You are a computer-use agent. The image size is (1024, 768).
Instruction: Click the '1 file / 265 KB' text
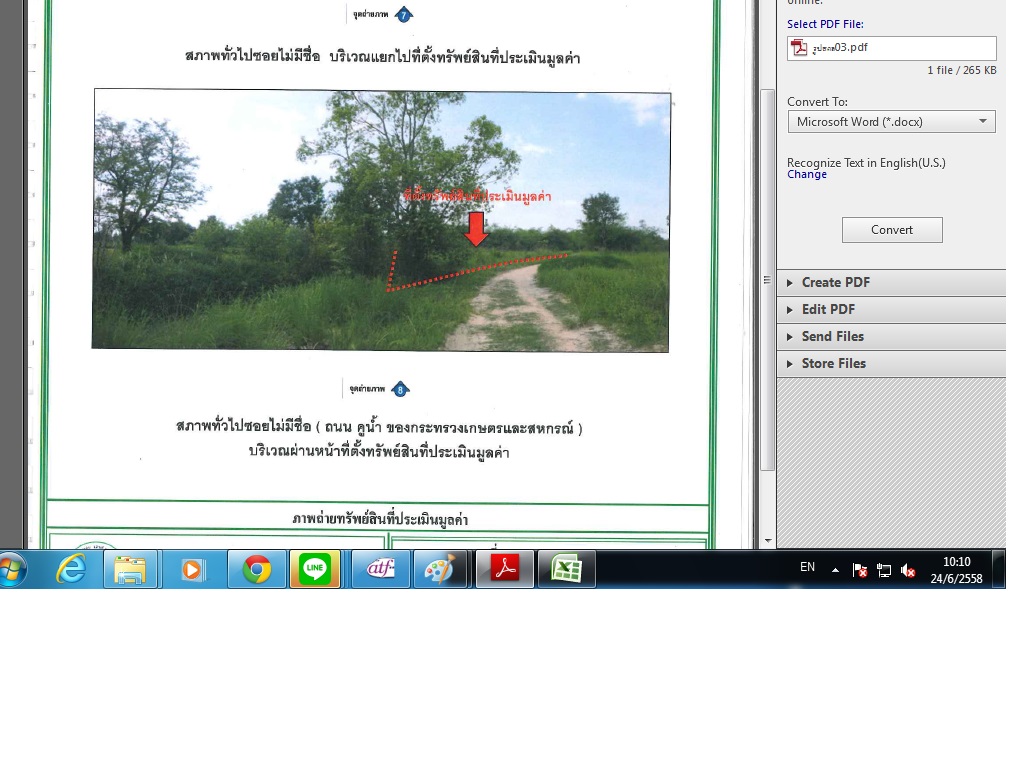(x=961, y=70)
